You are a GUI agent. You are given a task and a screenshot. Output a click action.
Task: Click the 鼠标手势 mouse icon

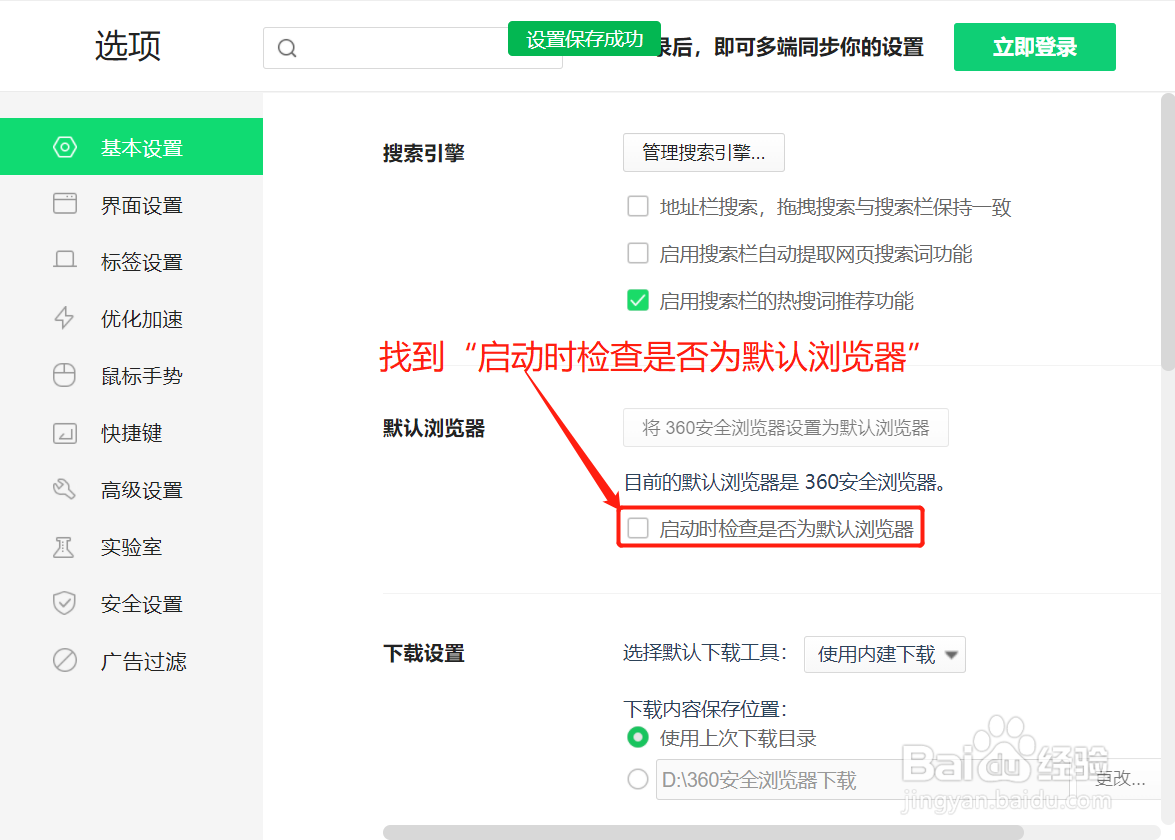64,375
